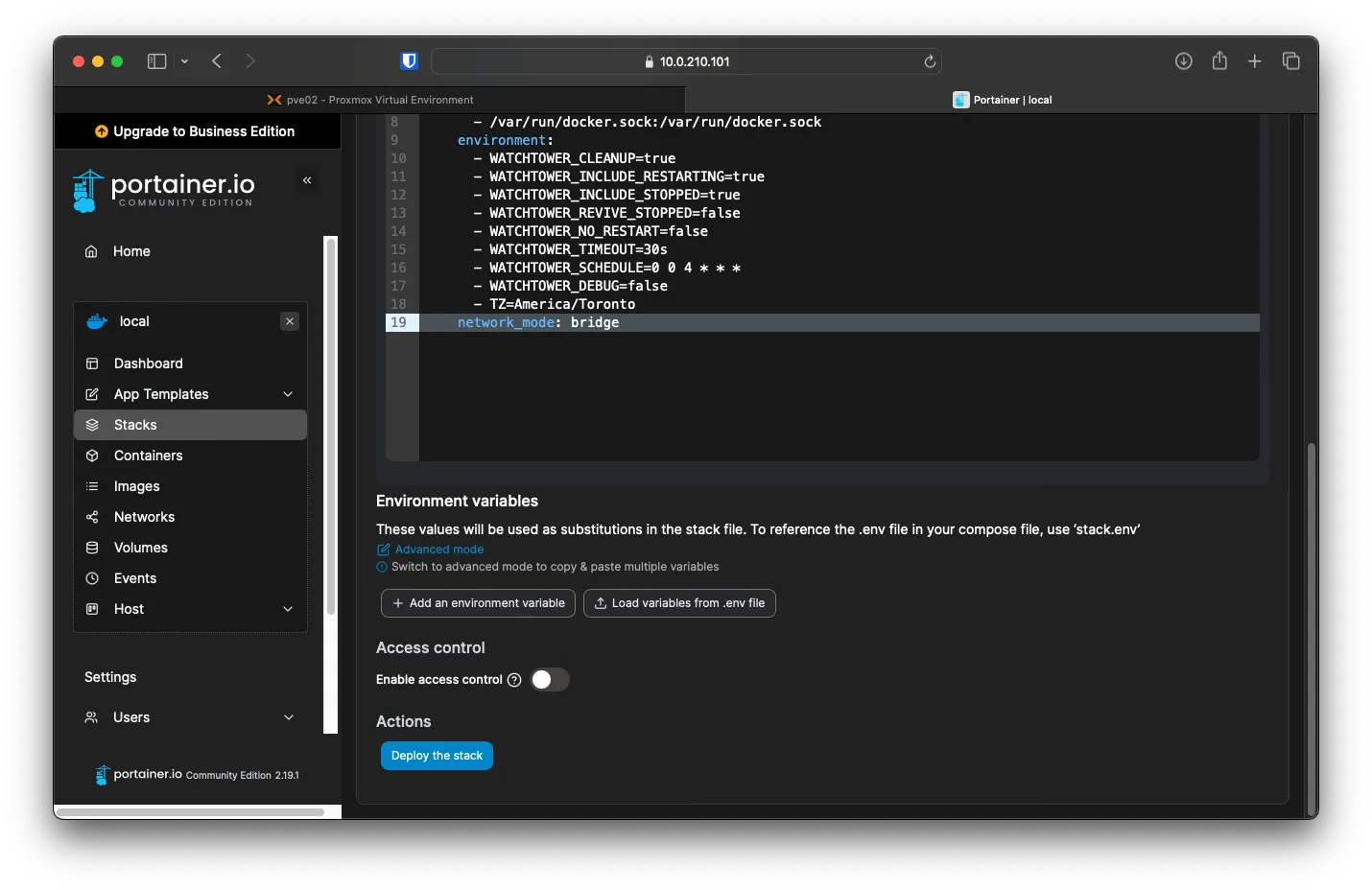The image size is (1372, 890).
Task: Click the Dashboard layout icon
Action: (x=92, y=363)
